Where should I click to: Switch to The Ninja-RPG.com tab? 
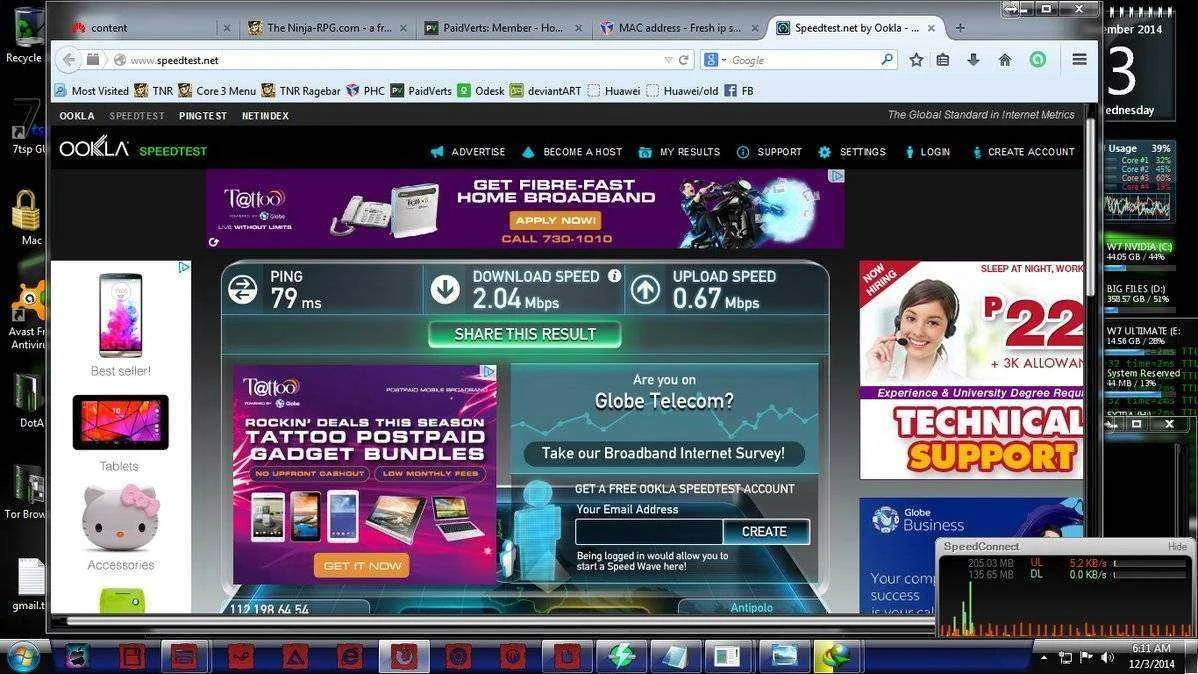coord(329,28)
